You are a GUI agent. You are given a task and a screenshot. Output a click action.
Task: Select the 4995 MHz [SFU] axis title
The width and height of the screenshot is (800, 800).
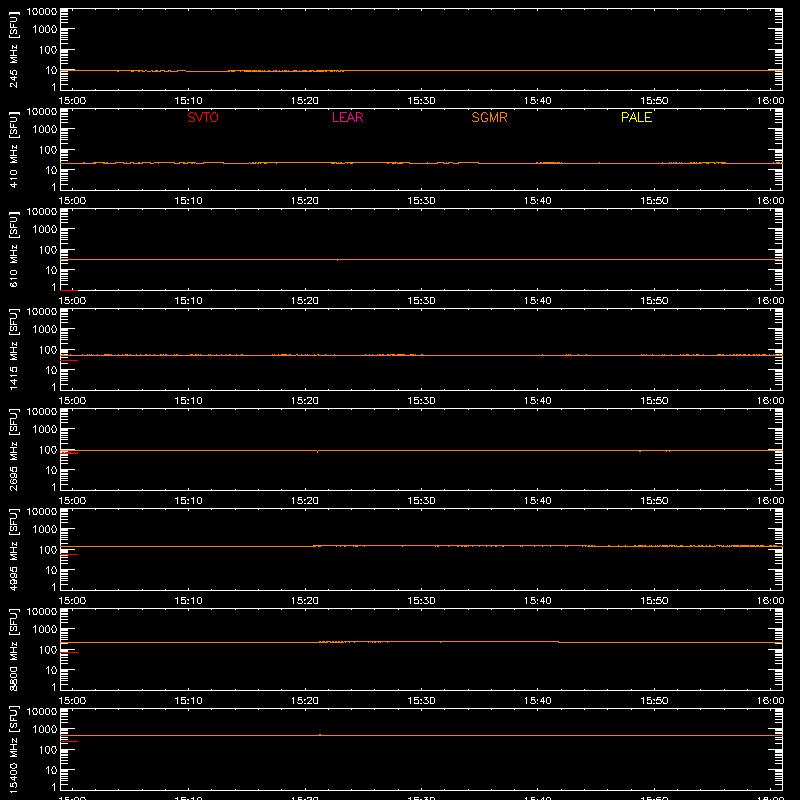(x=13, y=549)
